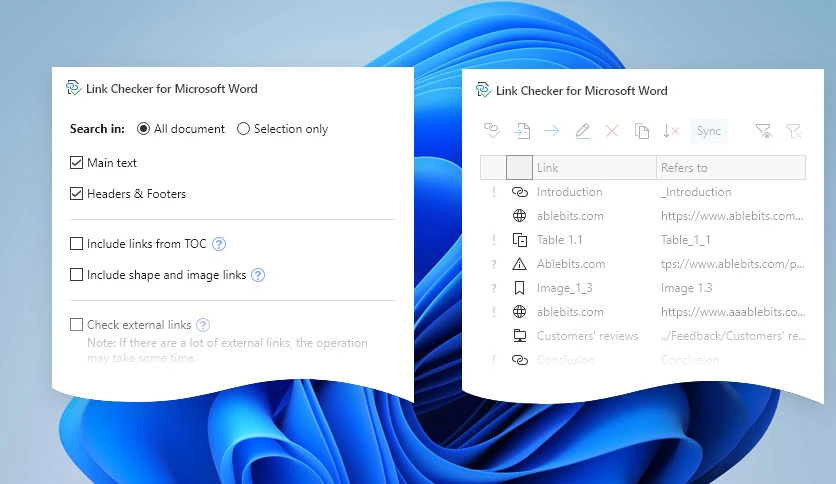The image size is (836, 484).
Task: Click the bookmark icon beside Image_1_3
Action: [x=519, y=288]
